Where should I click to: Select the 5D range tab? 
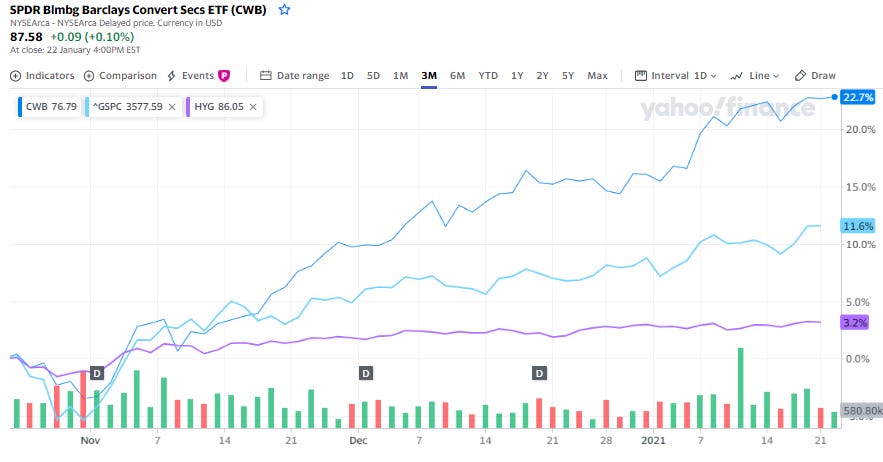[x=373, y=75]
